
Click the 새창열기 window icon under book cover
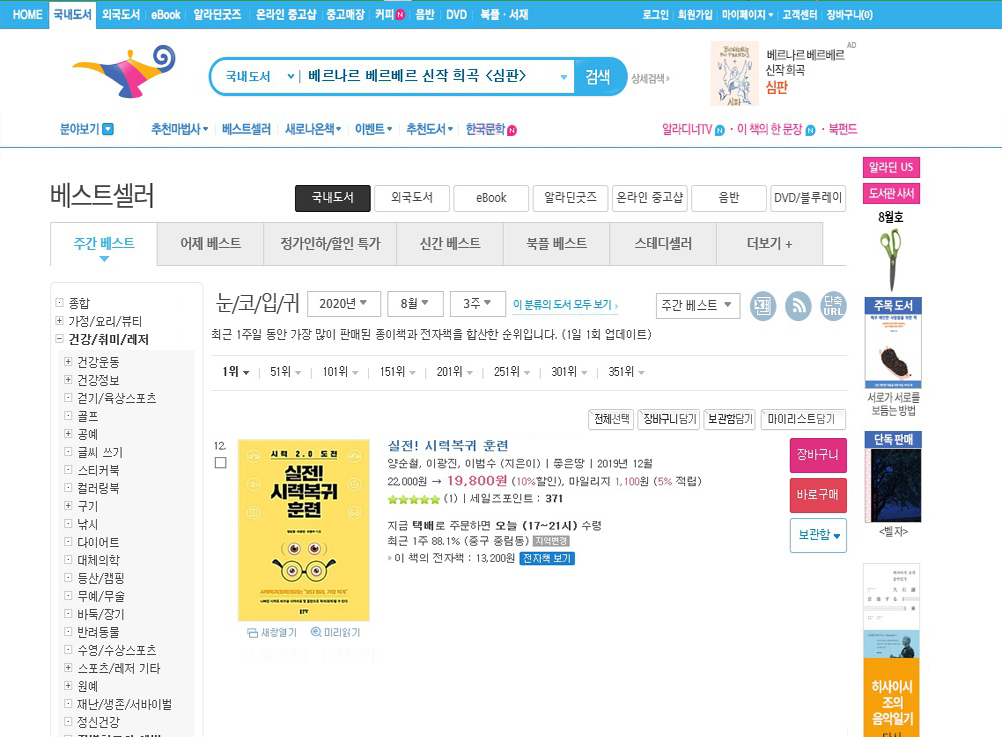252,633
